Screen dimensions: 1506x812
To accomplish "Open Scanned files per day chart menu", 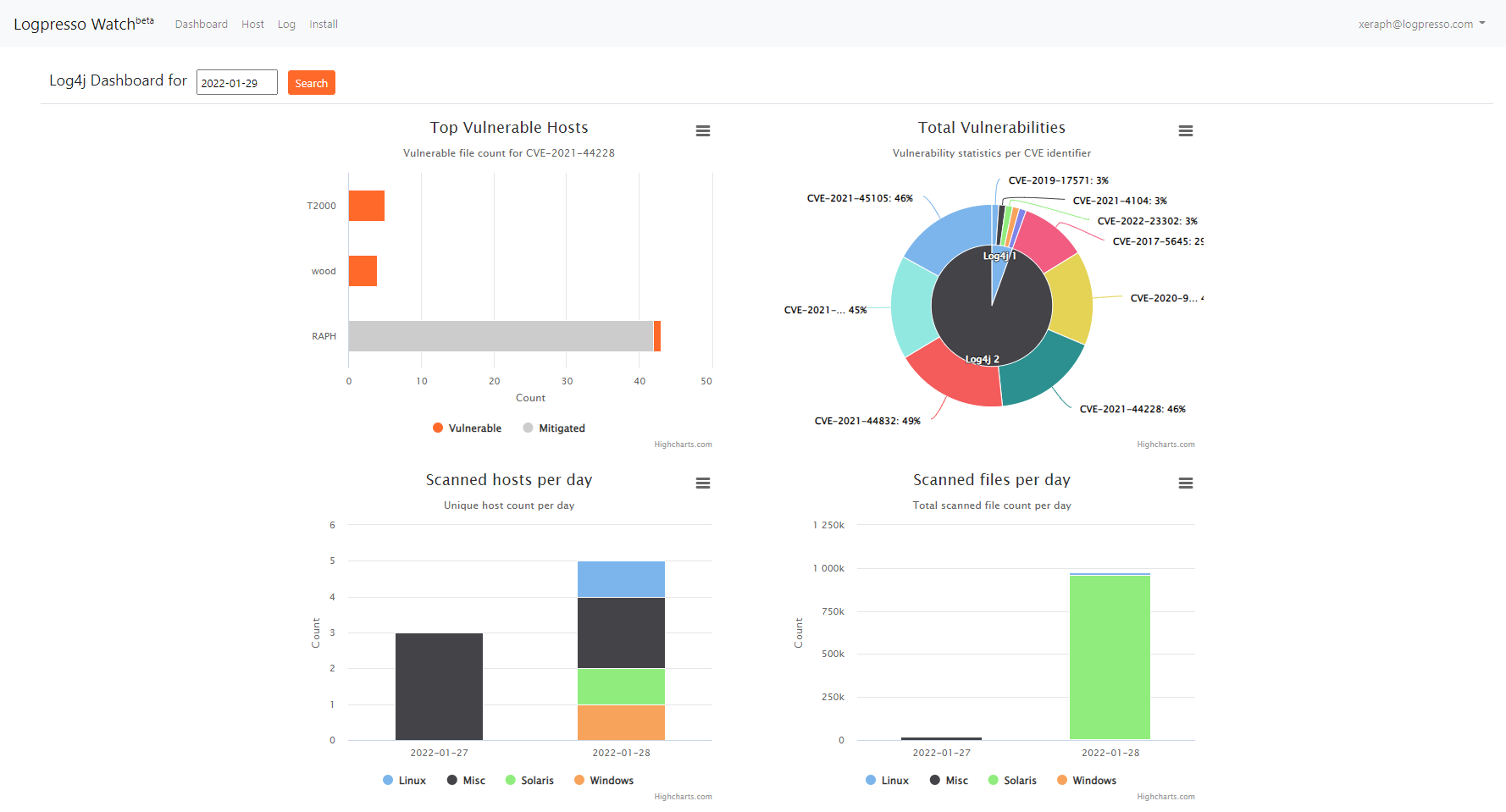I will pyautogui.click(x=1185, y=483).
